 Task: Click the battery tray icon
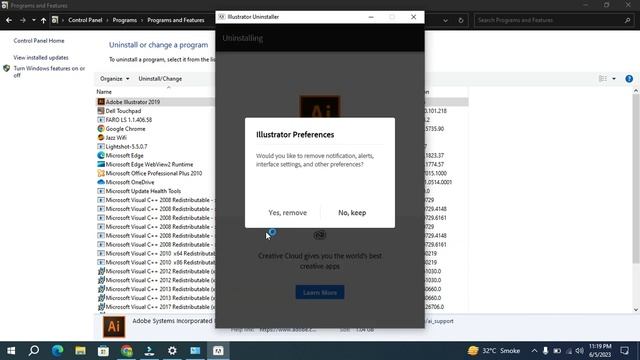[557, 351]
